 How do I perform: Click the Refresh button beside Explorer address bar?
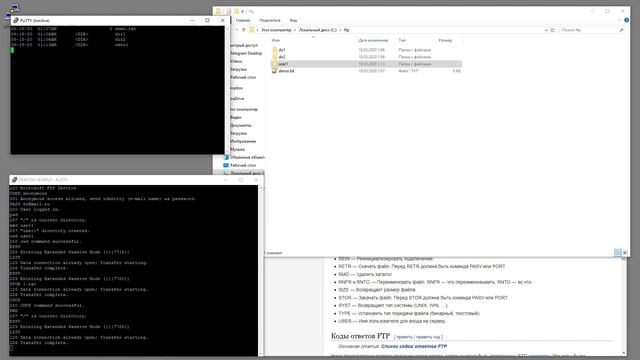coord(552,30)
